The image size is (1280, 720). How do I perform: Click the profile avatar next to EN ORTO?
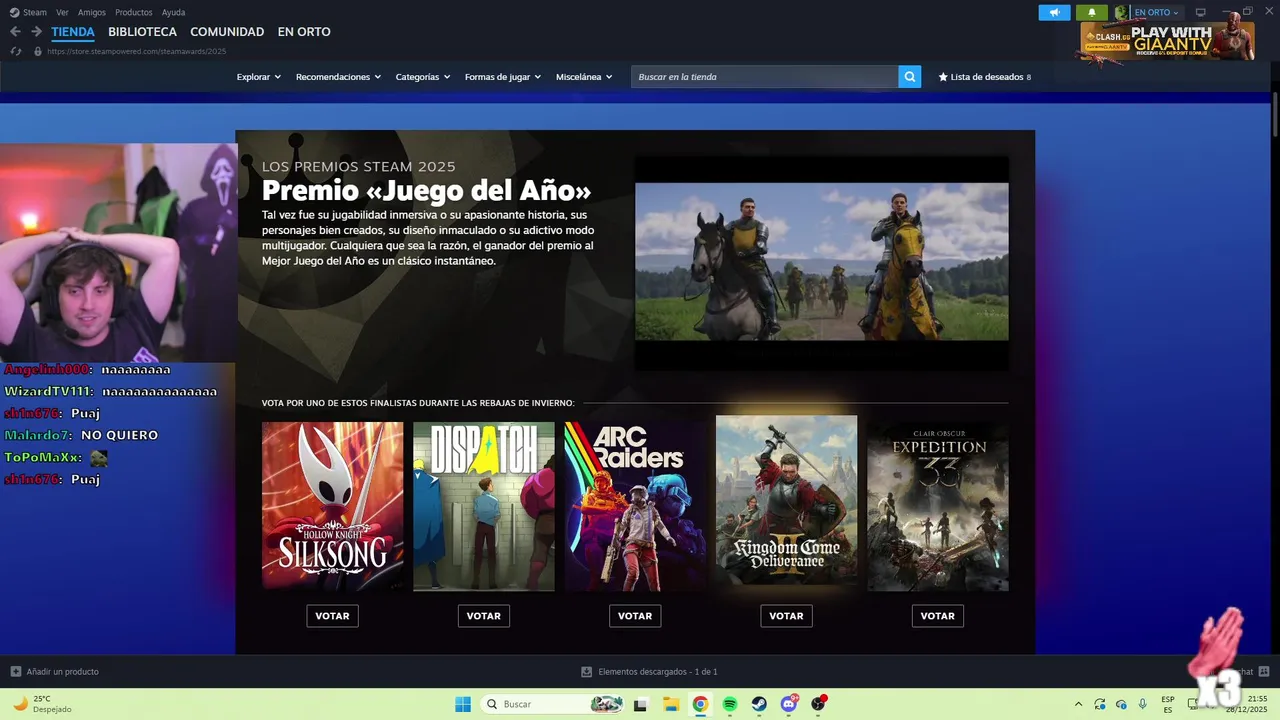click(x=1121, y=12)
